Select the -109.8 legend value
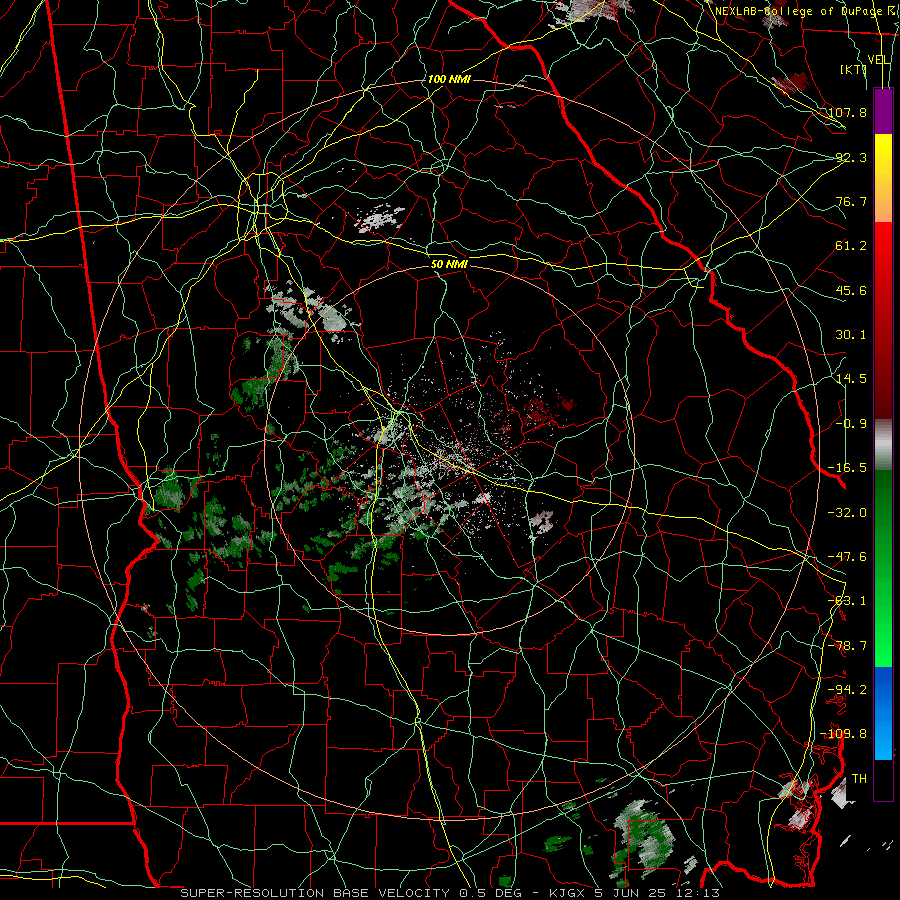Screen dimensions: 900x900 [x=844, y=734]
